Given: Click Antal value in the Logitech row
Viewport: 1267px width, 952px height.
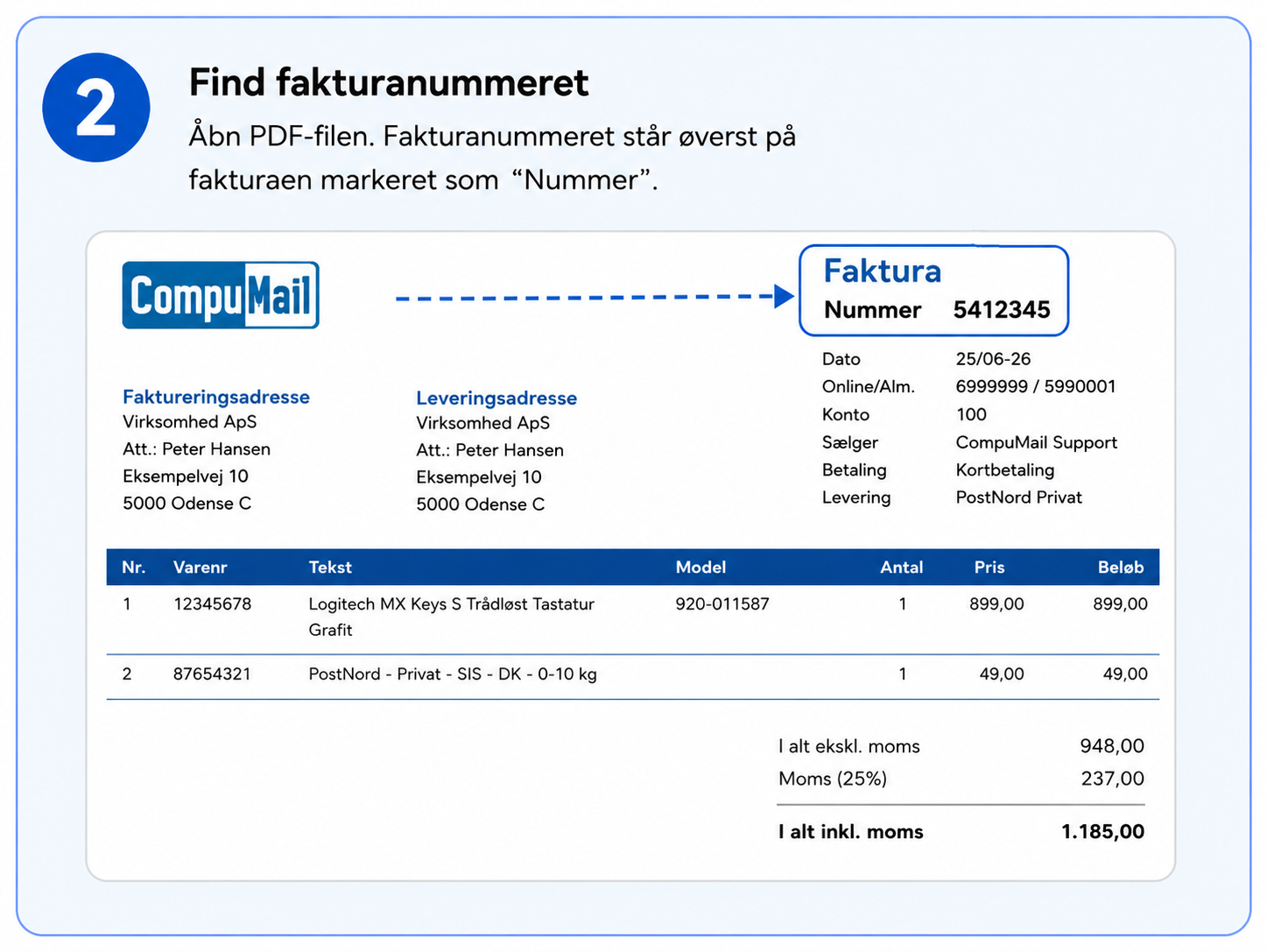Looking at the screenshot, I should pyautogui.click(x=903, y=604).
